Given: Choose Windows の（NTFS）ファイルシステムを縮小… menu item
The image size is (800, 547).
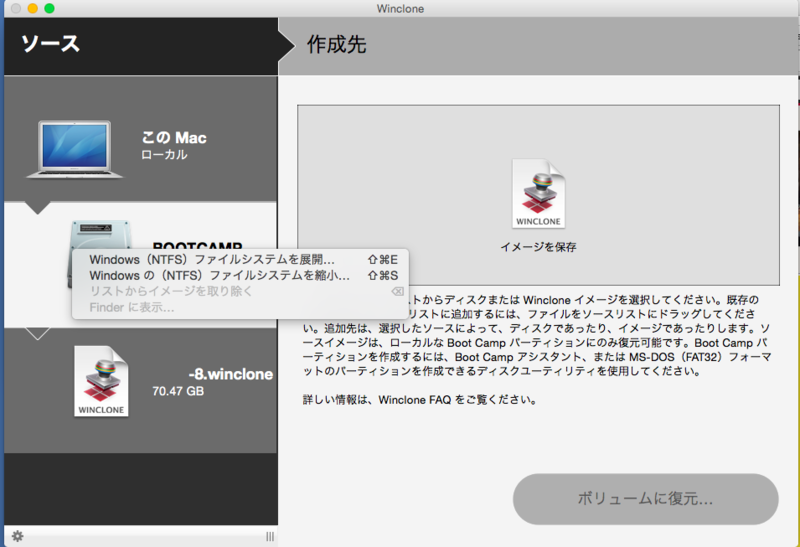Looking at the screenshot, I should 240,276.
